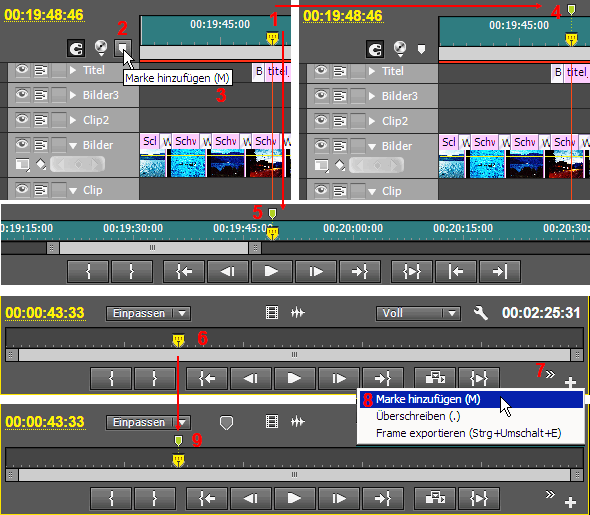Click green marker above lower monitor ruler

(x=178, y=441)
